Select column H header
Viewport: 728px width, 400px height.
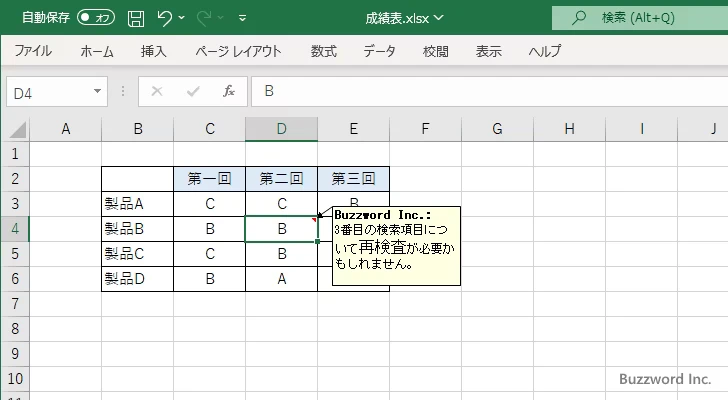point(569,129)
